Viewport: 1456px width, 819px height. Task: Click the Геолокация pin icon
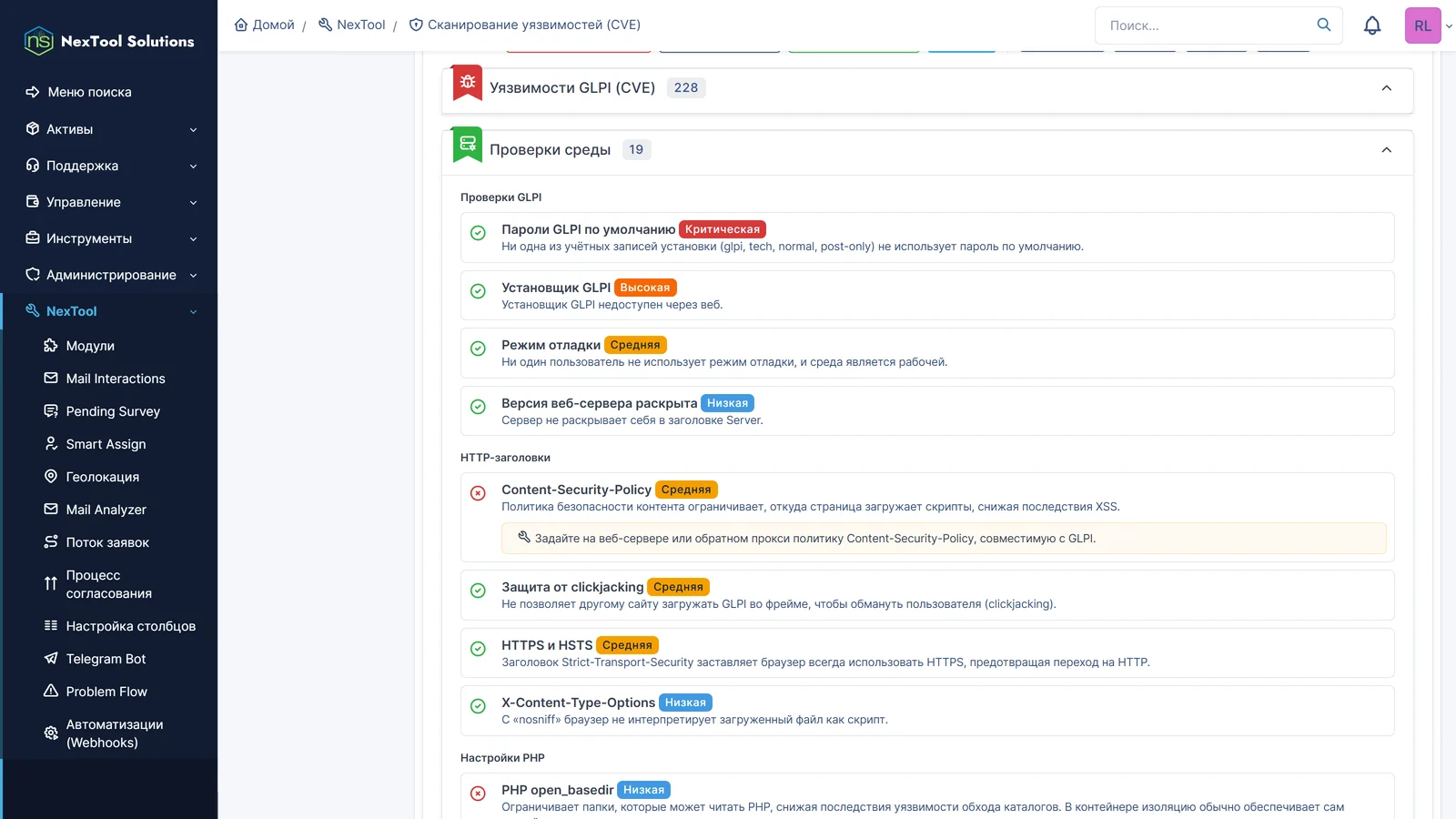(x=51, y=477)
